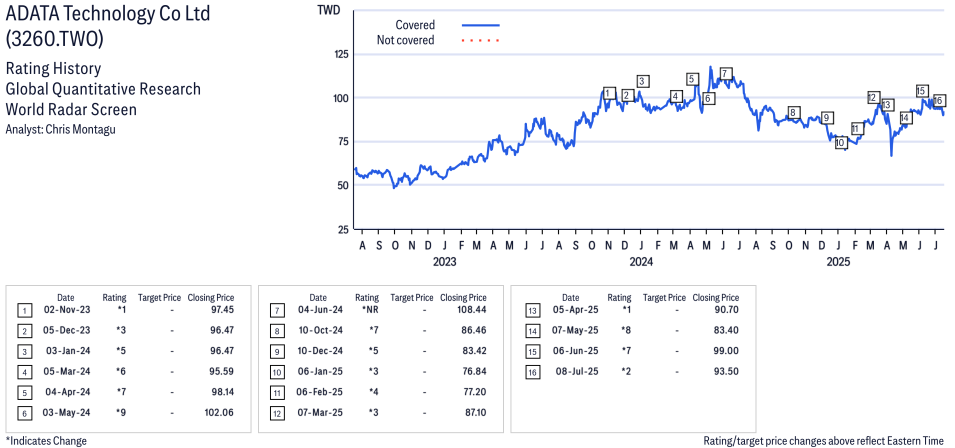
Task: Click chart marker 16 at chart end
Action: [x=939, y=100]
